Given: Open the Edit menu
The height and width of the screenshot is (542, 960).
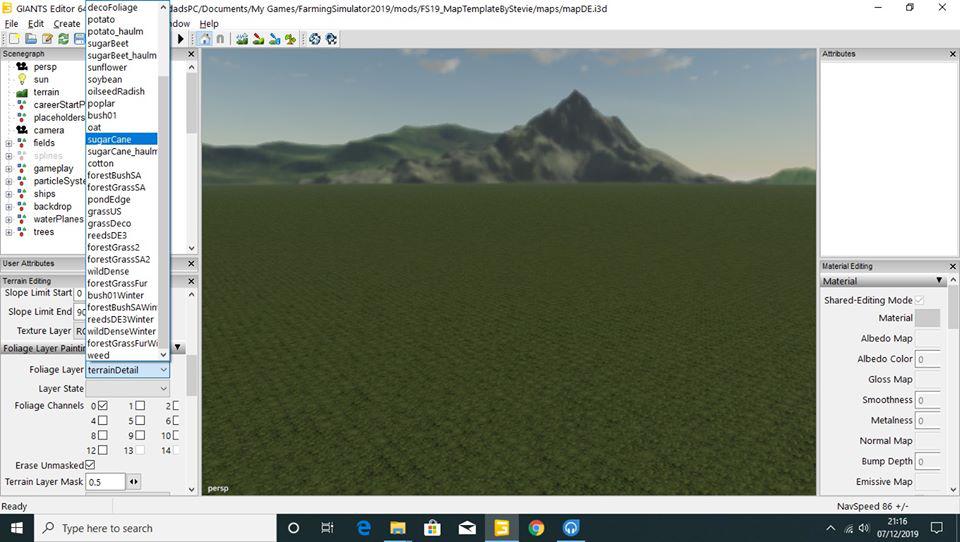Looking at the screenshot, I should (x=36, y=23).
